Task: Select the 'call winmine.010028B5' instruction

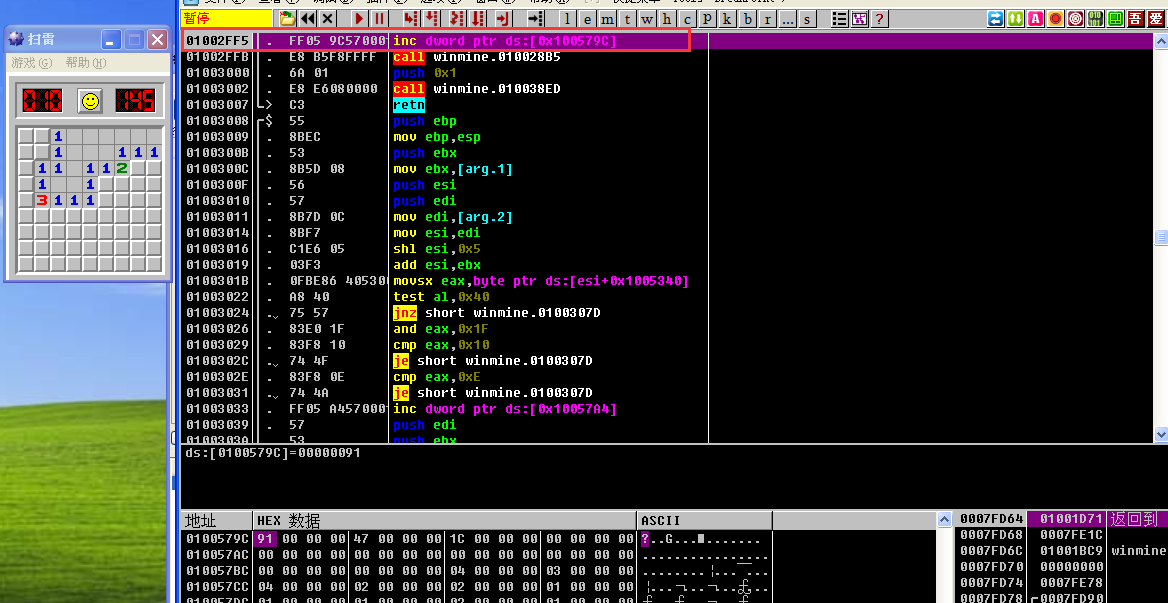Action: click(x=477, y=57)
